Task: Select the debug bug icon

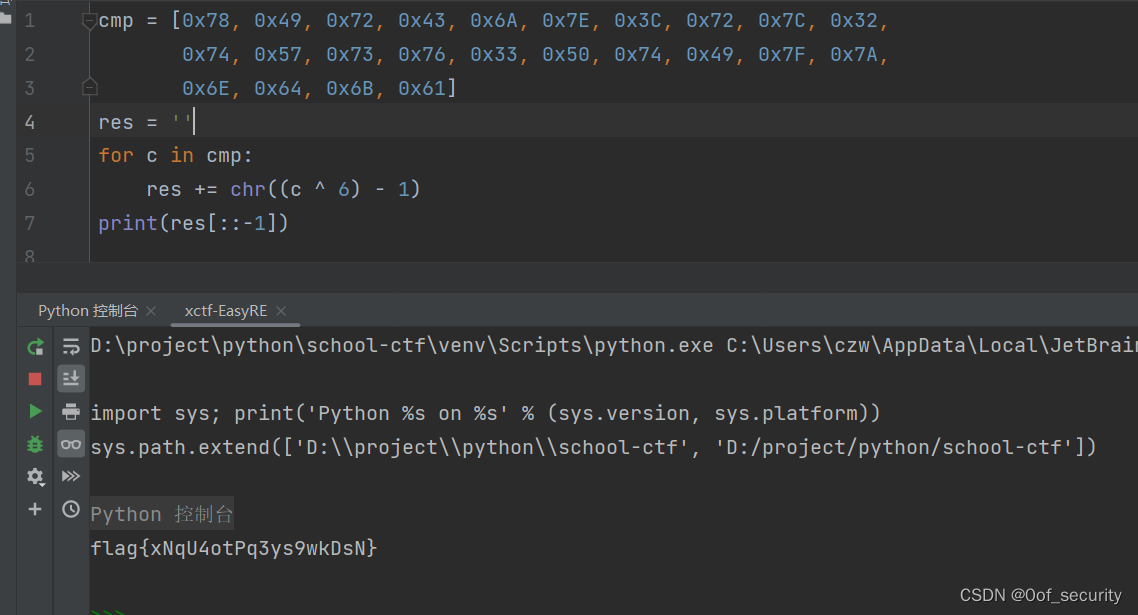Action: point(35,445)
